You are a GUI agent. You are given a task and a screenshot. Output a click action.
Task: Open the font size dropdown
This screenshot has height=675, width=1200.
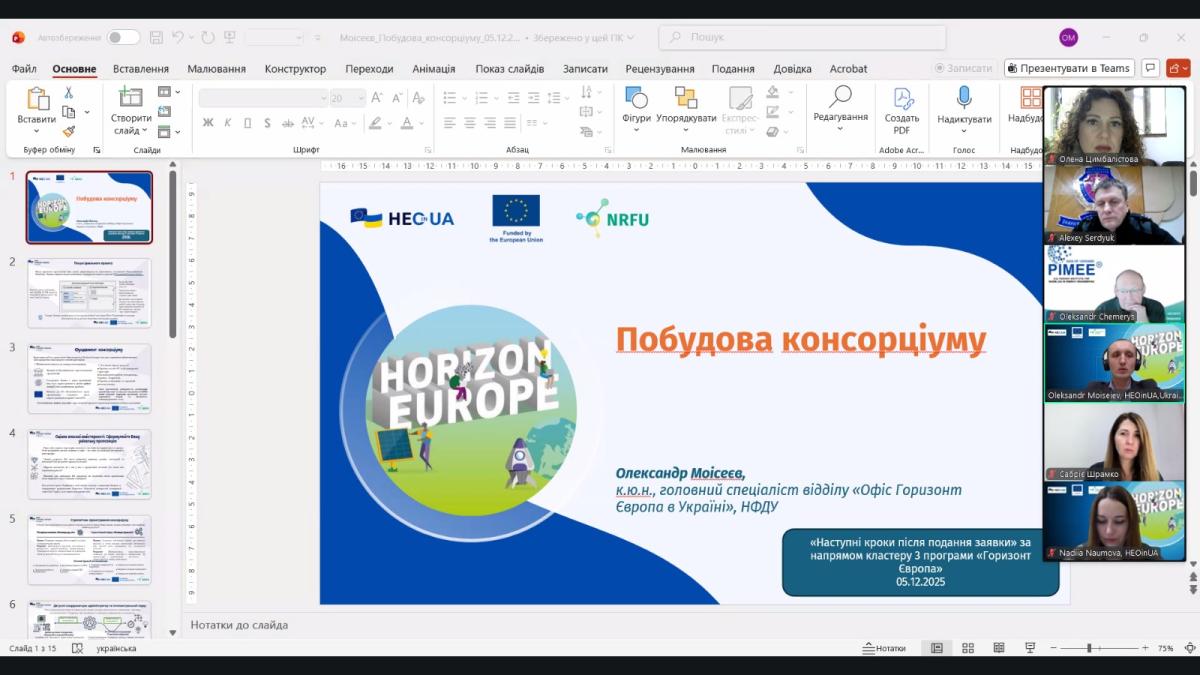[x=361, y=98]
